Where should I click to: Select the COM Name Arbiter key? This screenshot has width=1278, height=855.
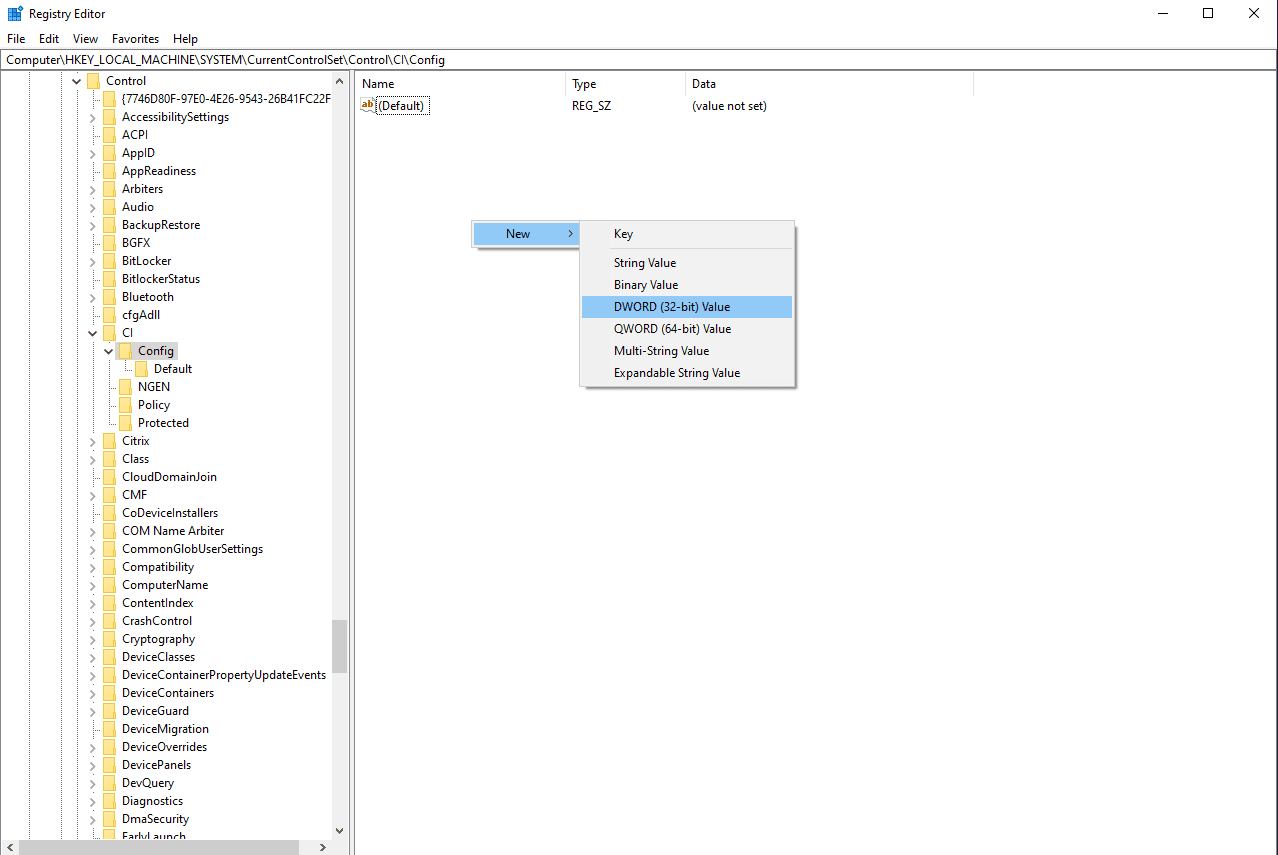tap(173, 531)
